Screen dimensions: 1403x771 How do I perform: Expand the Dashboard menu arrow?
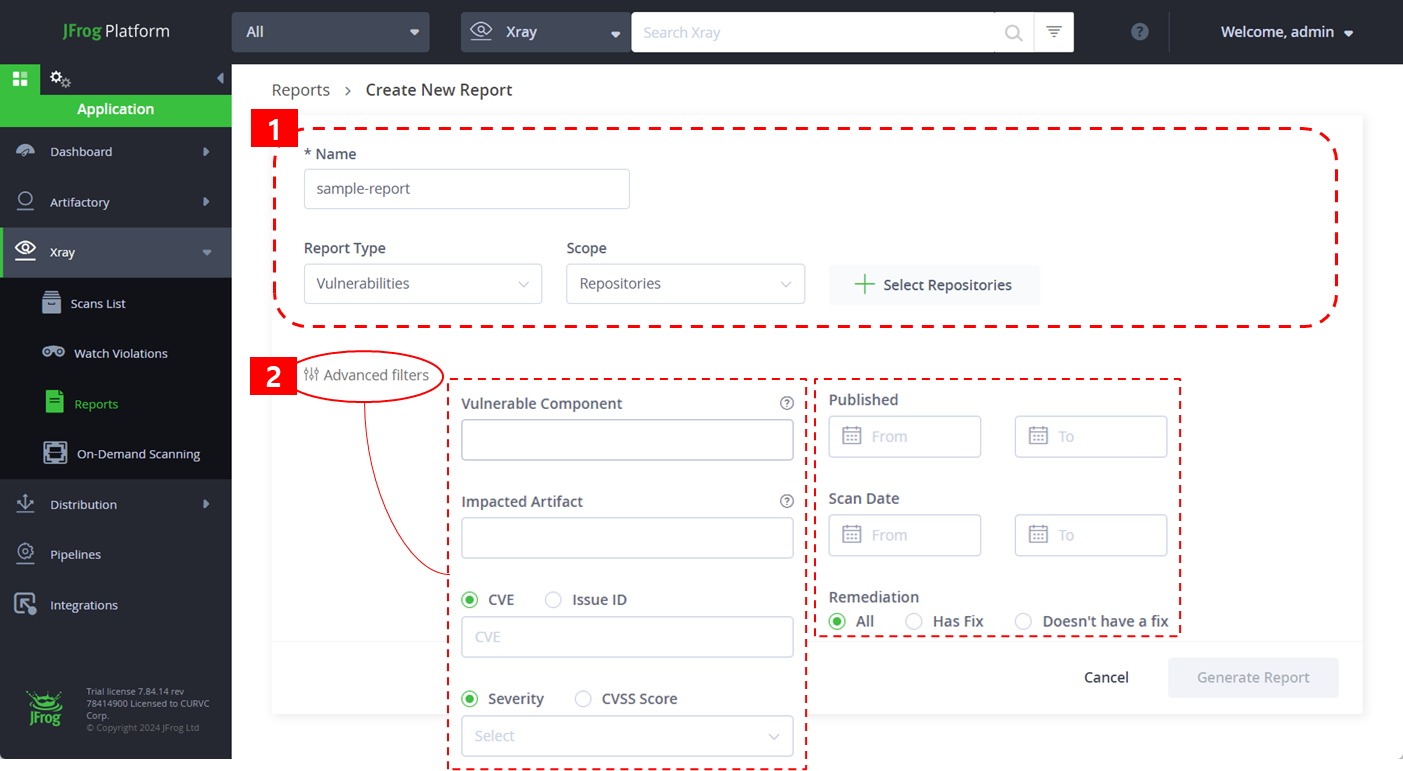(x=206, y=151)
